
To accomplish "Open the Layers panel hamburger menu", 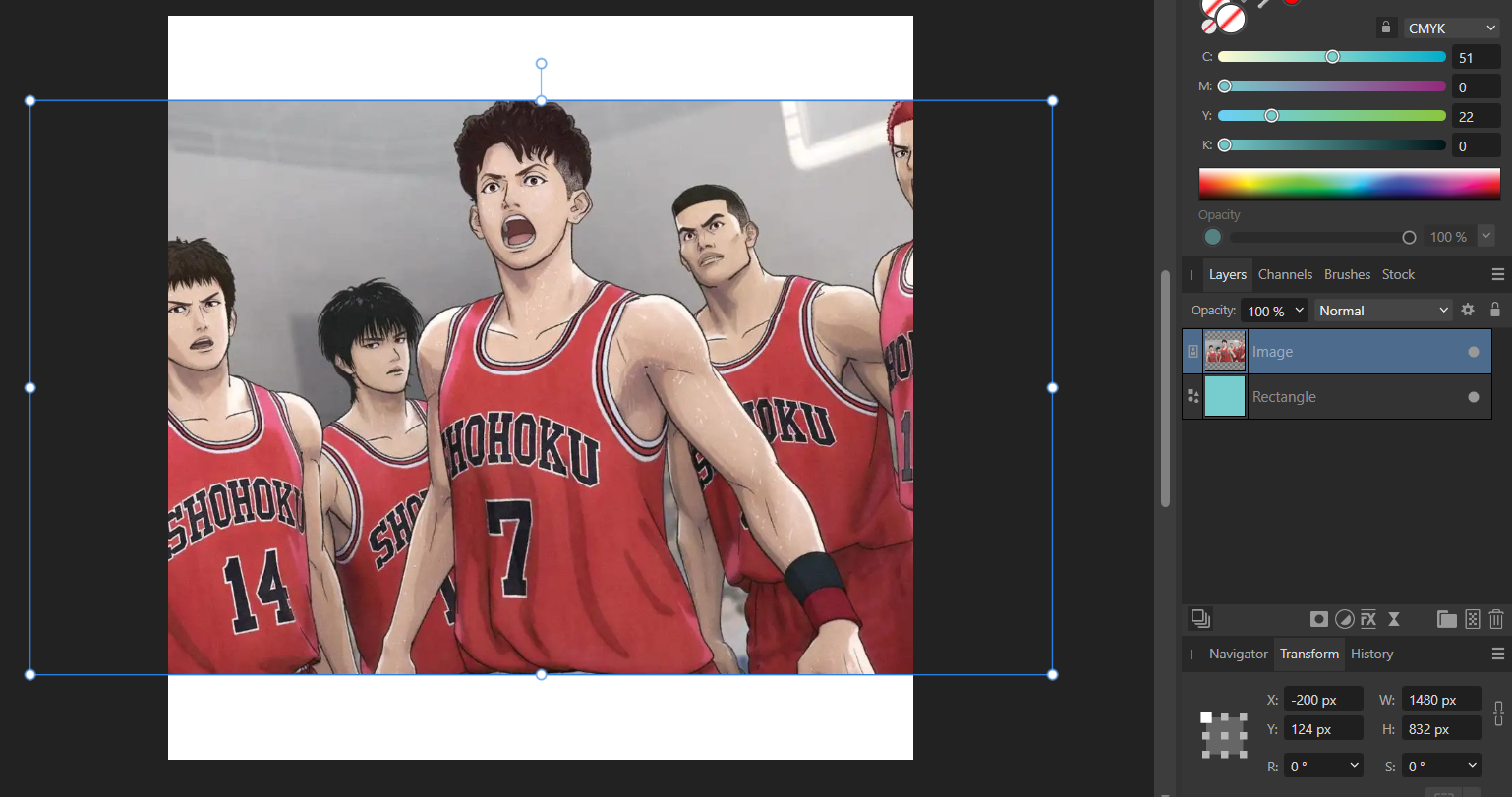I will click(1498, 274).
